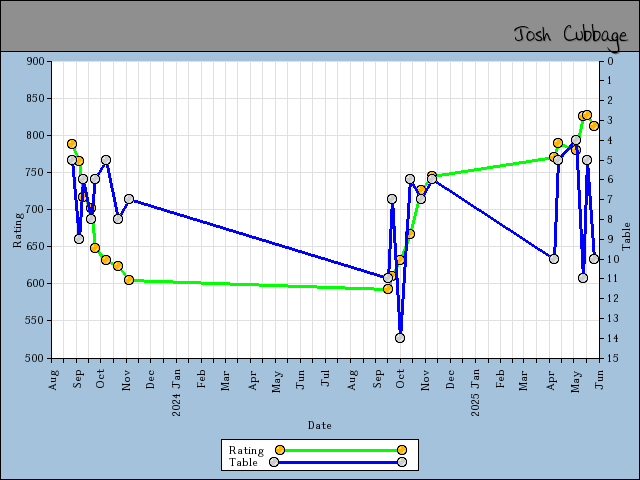Click the Table label in the legend
The image size is (640, 480).
tap(243, 462)
